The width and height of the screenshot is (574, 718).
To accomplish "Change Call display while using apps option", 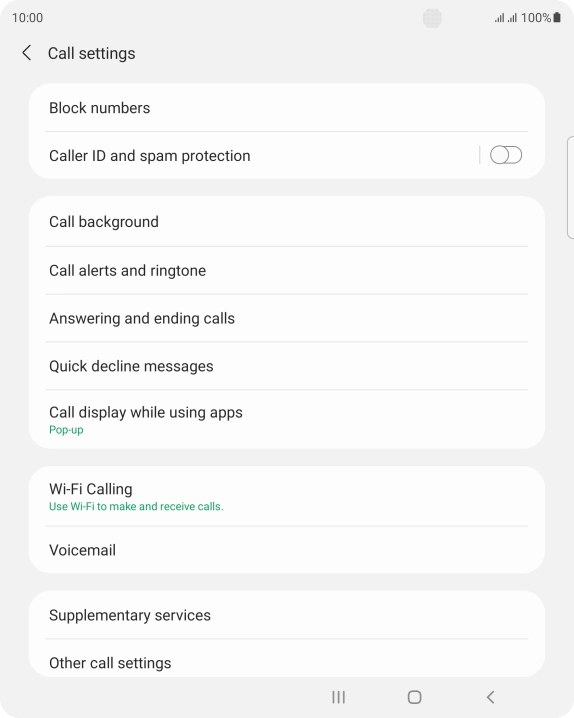I will (x=287, y=419).
